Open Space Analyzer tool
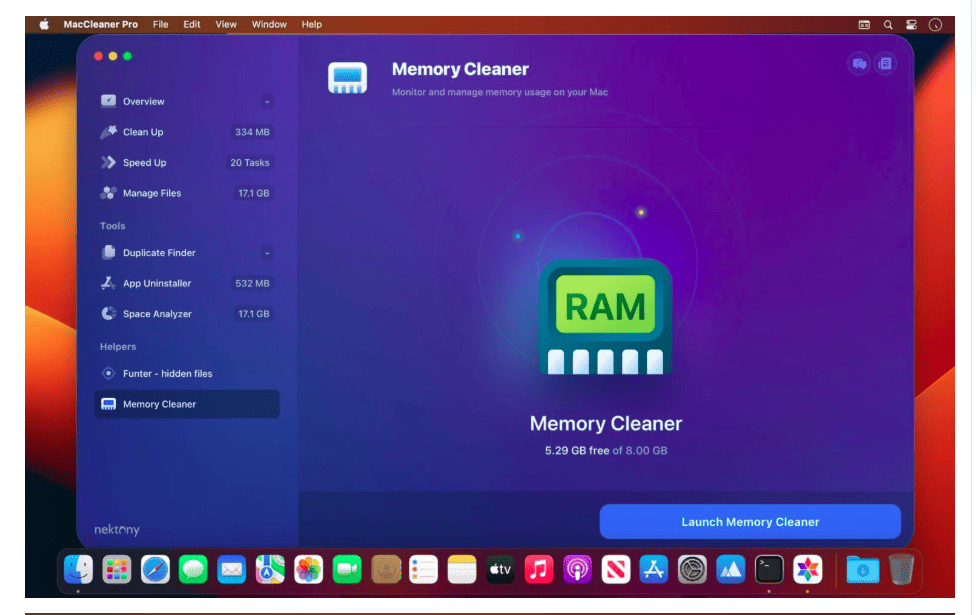Viewport: 976px width, 615px height. click(x=187, y=314)
